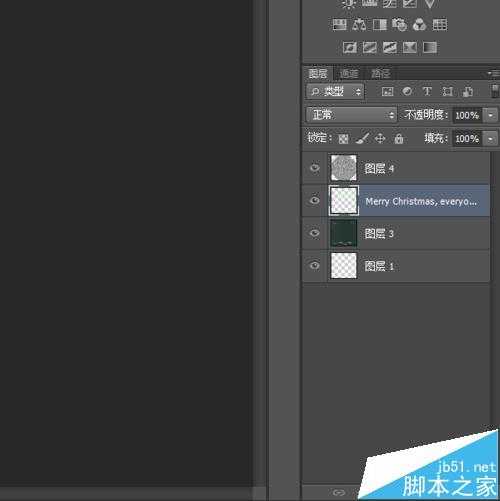500x501 pixels.
Task: Toggle 图层 1 eye icon
Action: point(314,266)
